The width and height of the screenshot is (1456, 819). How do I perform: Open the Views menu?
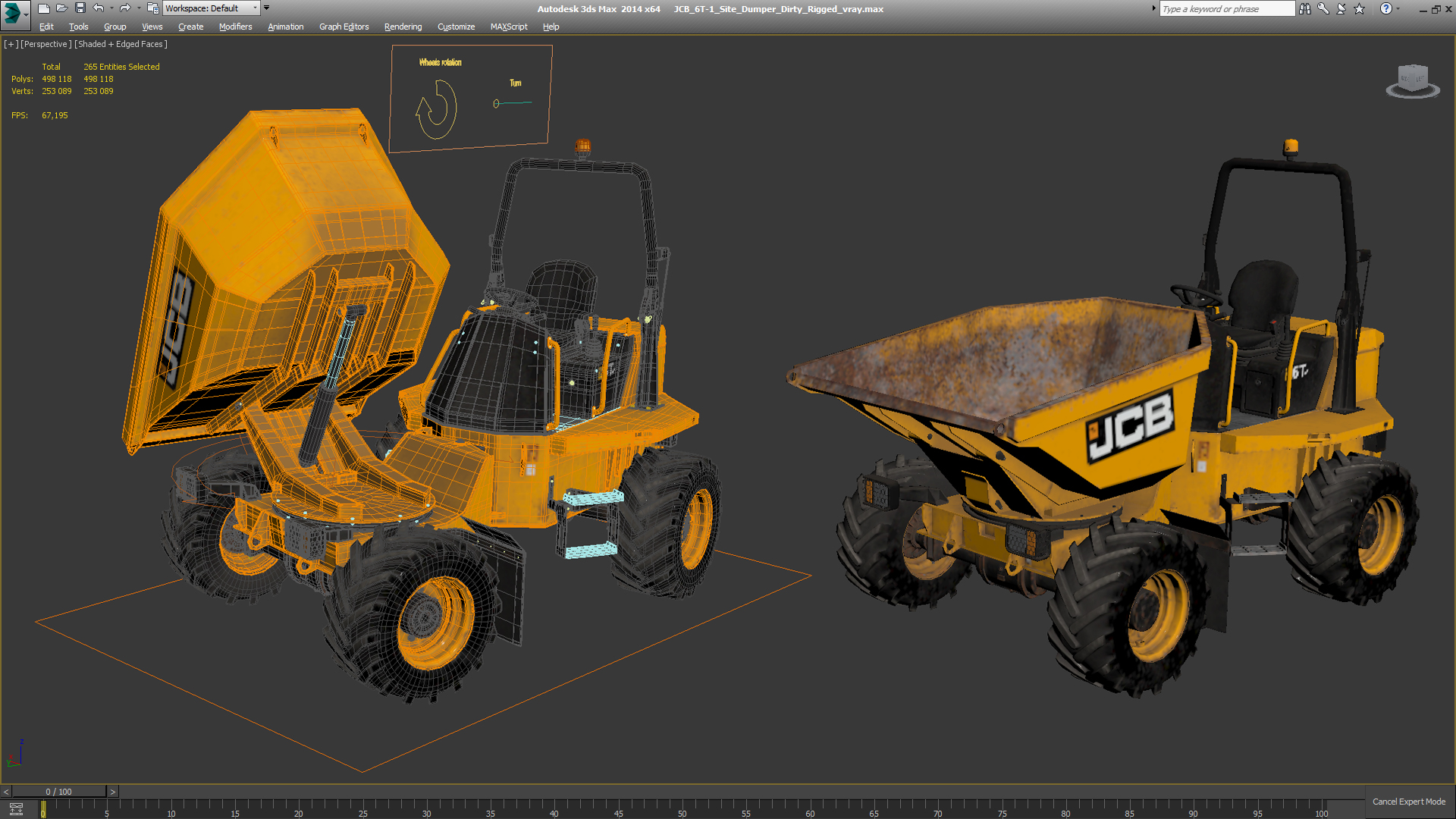point(152,27)
